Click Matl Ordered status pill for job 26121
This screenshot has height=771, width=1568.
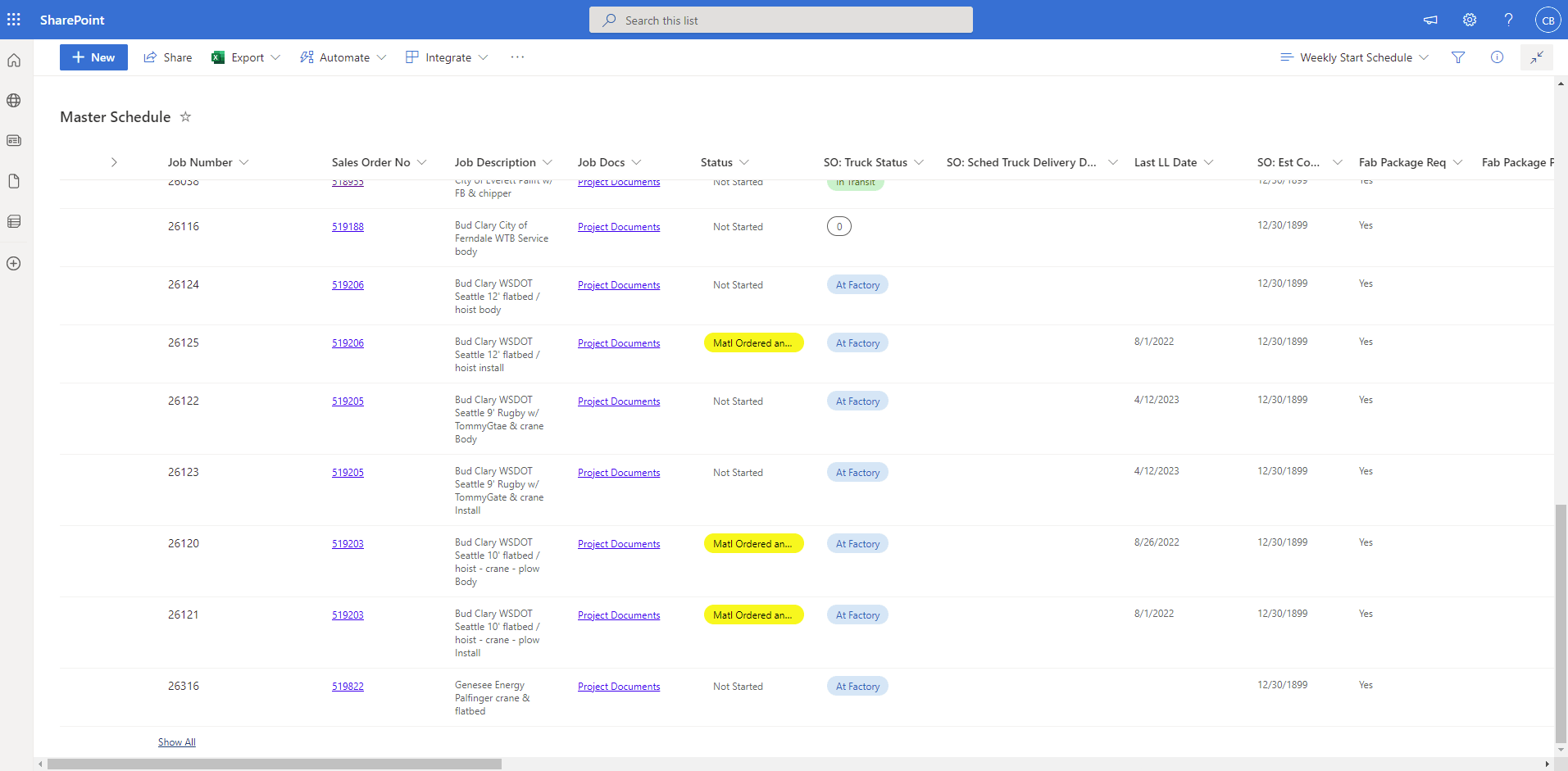click(x=753, y=615)
